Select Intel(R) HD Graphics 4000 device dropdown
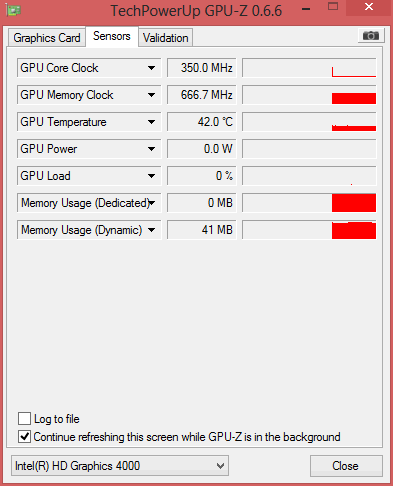 [120, 466]
